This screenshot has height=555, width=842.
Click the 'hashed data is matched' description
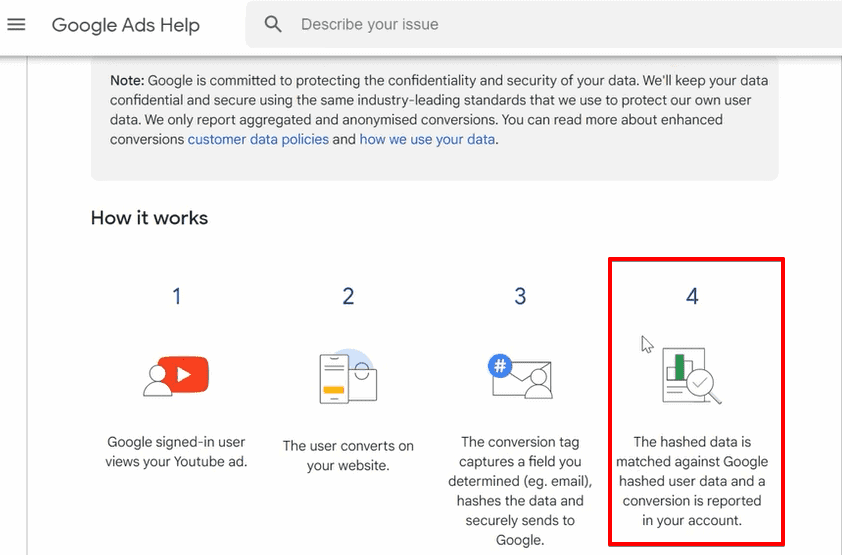(x=692, y=481)
